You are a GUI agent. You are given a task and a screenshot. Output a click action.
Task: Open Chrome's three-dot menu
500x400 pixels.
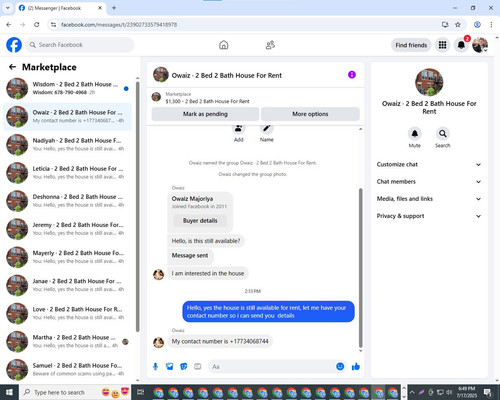(x=491, y=25)
